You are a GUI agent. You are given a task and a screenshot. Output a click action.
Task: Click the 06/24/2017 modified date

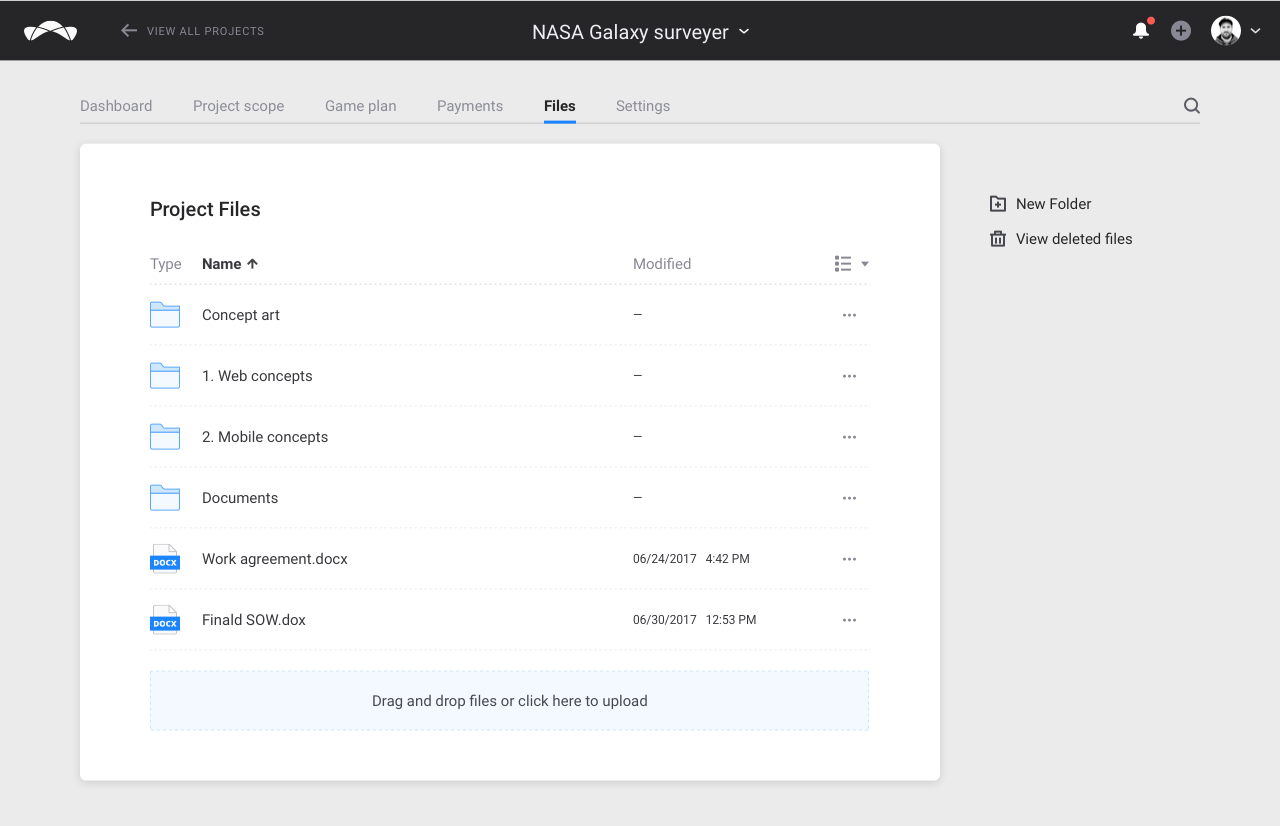[x=665, y=559]
